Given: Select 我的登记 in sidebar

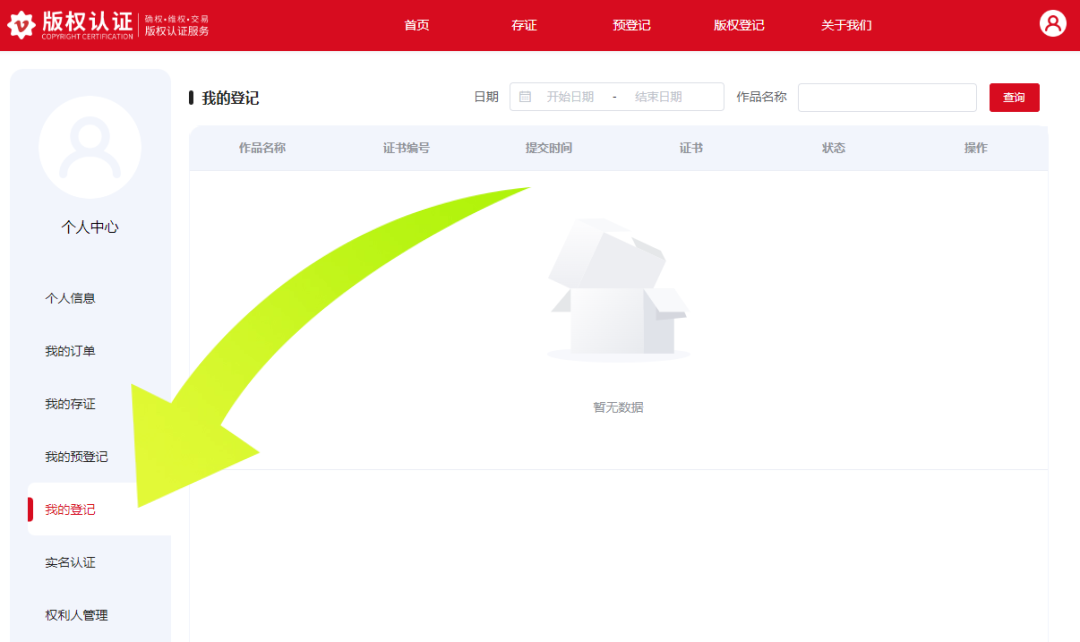Looking at the screenshot, I should pos(70,510).
